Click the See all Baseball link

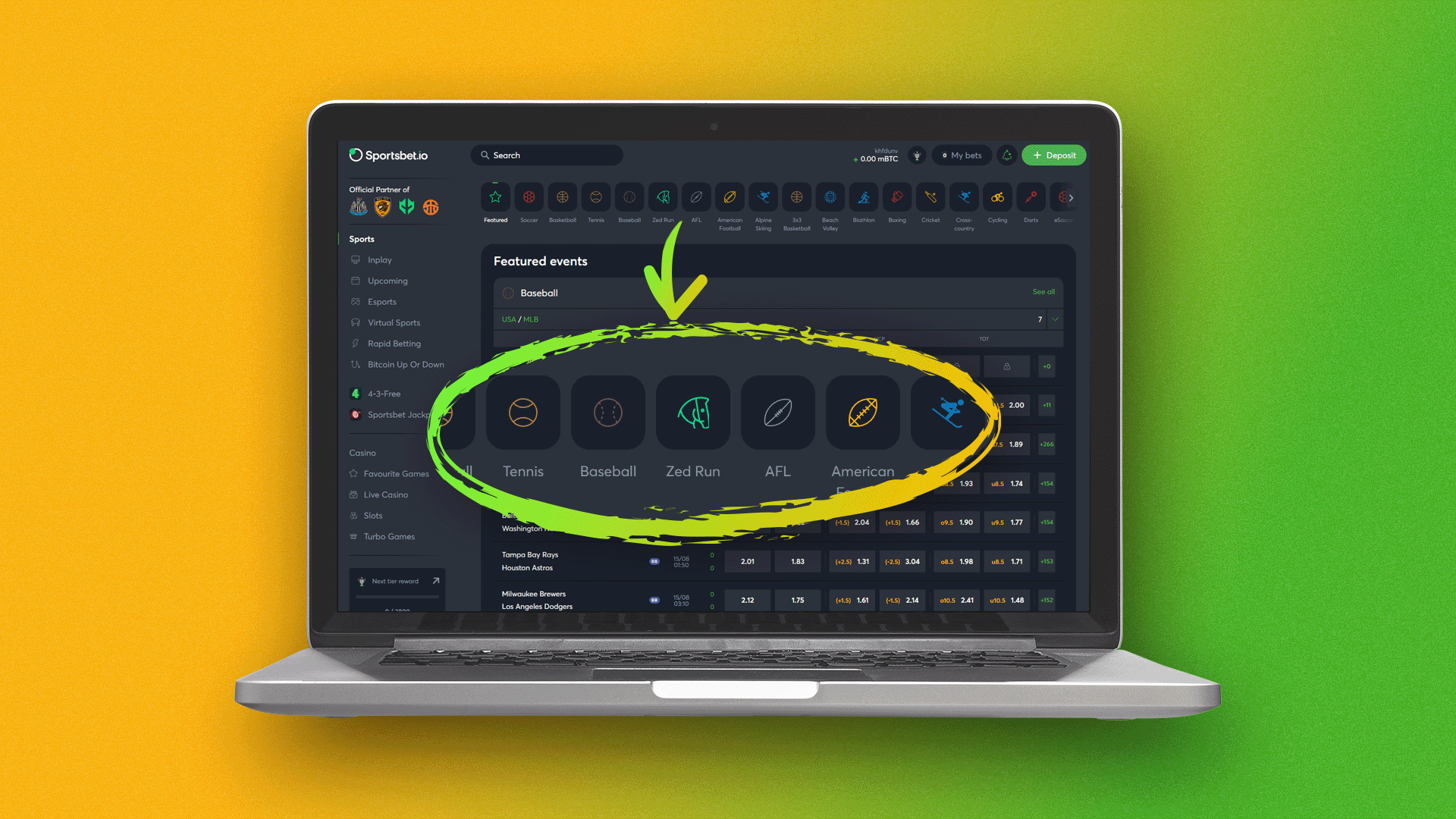point(1044,291)
